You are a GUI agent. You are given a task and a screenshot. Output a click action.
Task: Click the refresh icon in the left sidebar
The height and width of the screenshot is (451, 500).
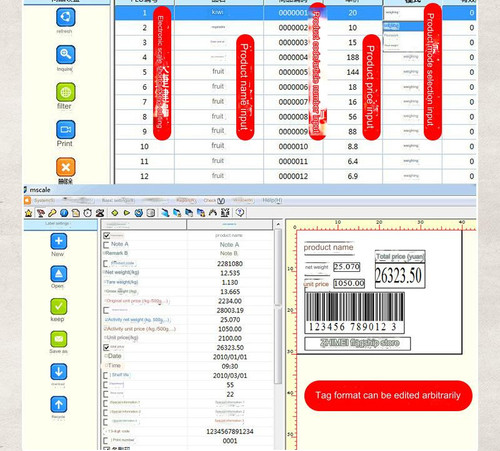pyautogui.click(x=65, y=17)
